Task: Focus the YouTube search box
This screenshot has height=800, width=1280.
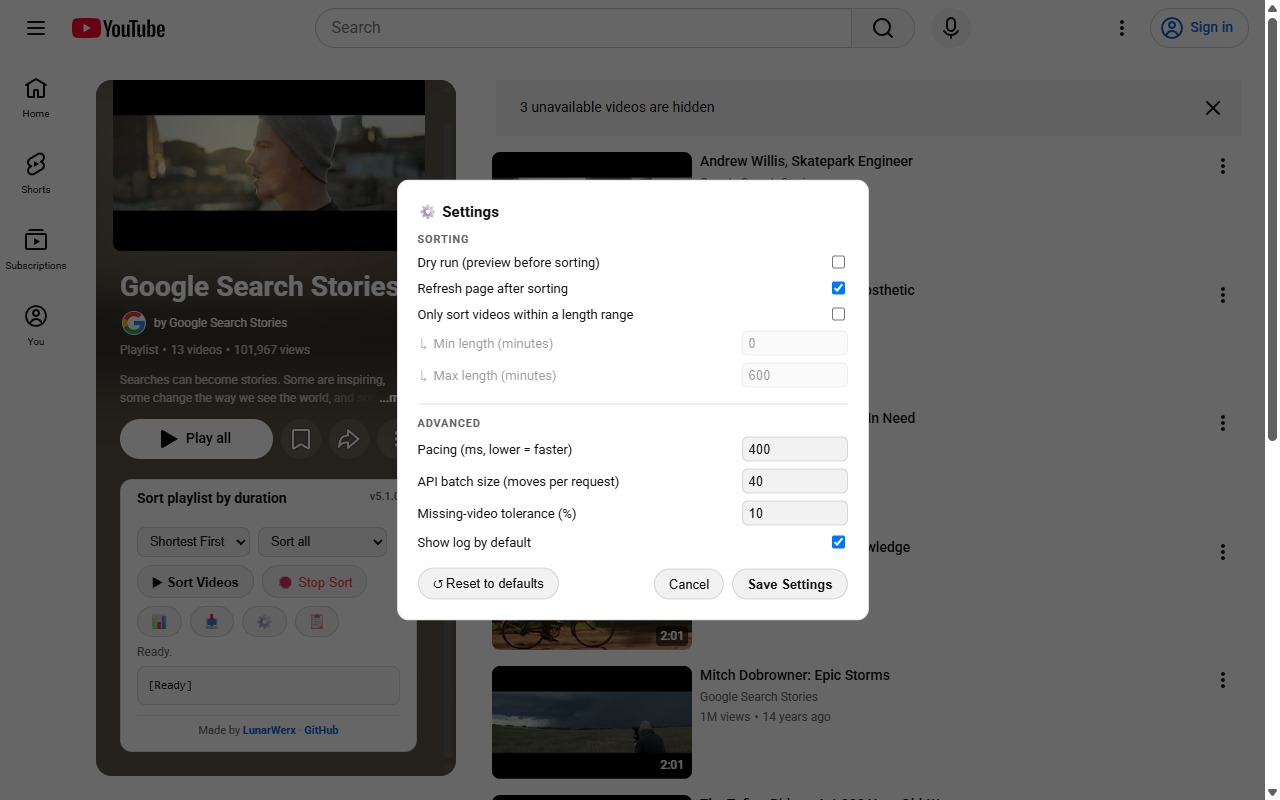Action: point(583,28)
